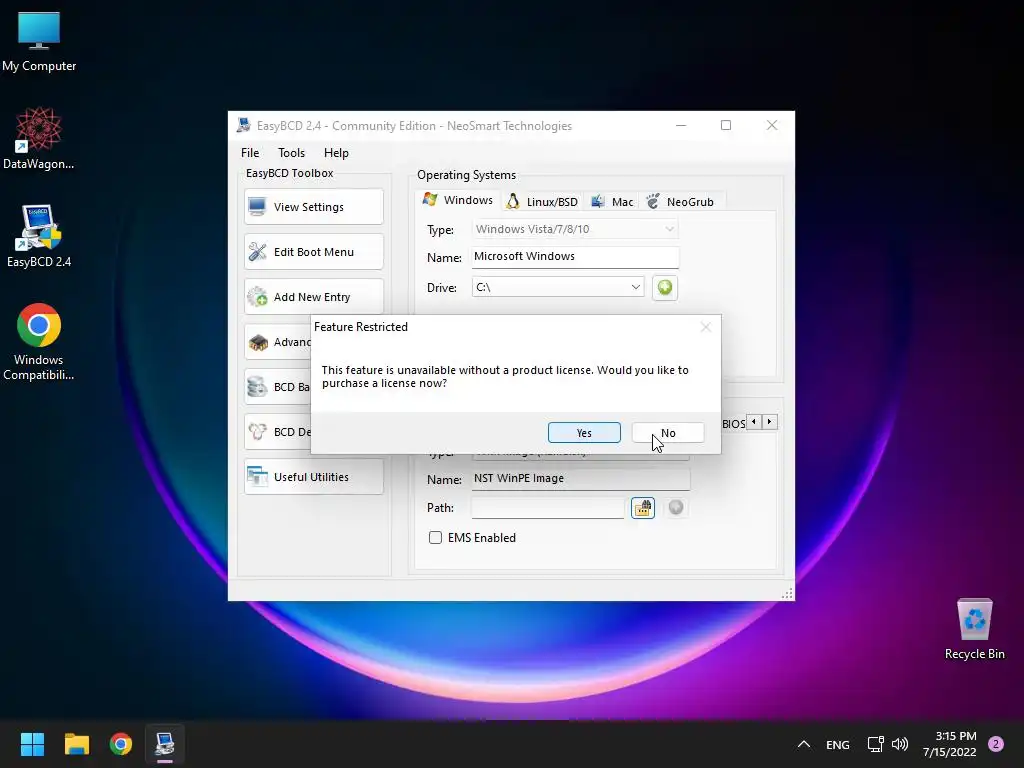Switch to EasyBCD taskbar icon
The image size is (1024, 768).
coord(165,744)
